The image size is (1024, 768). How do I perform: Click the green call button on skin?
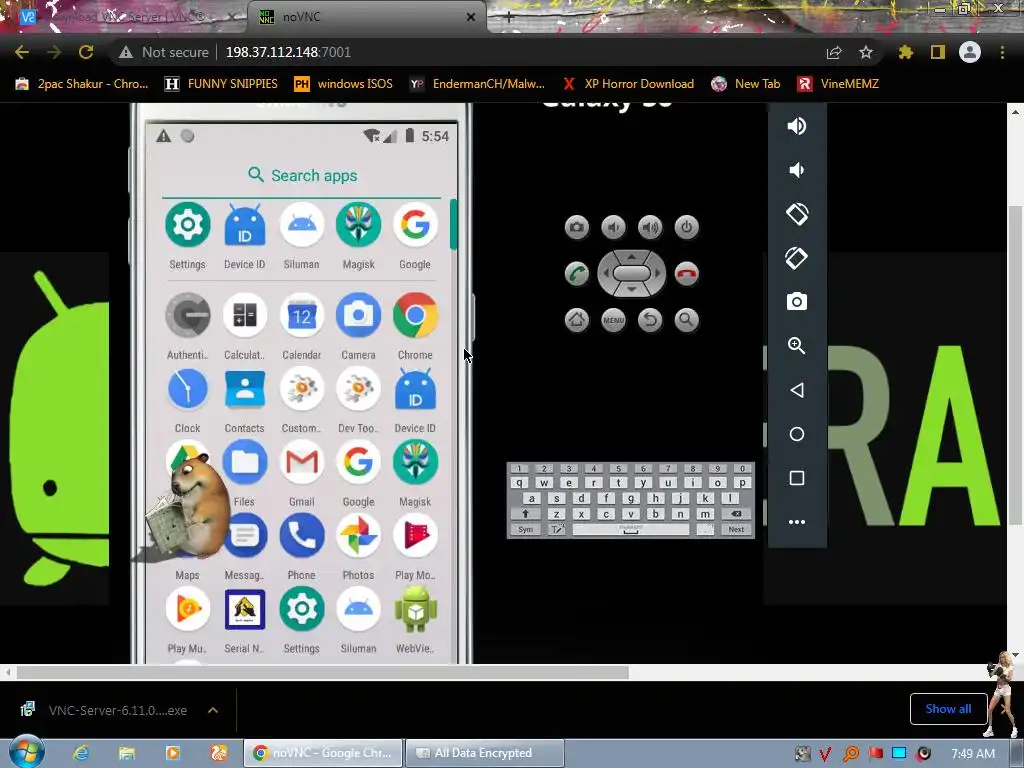(577, 274)
